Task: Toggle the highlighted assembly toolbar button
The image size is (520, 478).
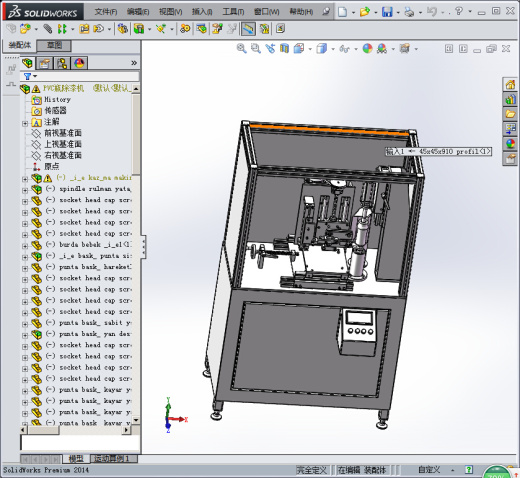Action: coord(248,29)
